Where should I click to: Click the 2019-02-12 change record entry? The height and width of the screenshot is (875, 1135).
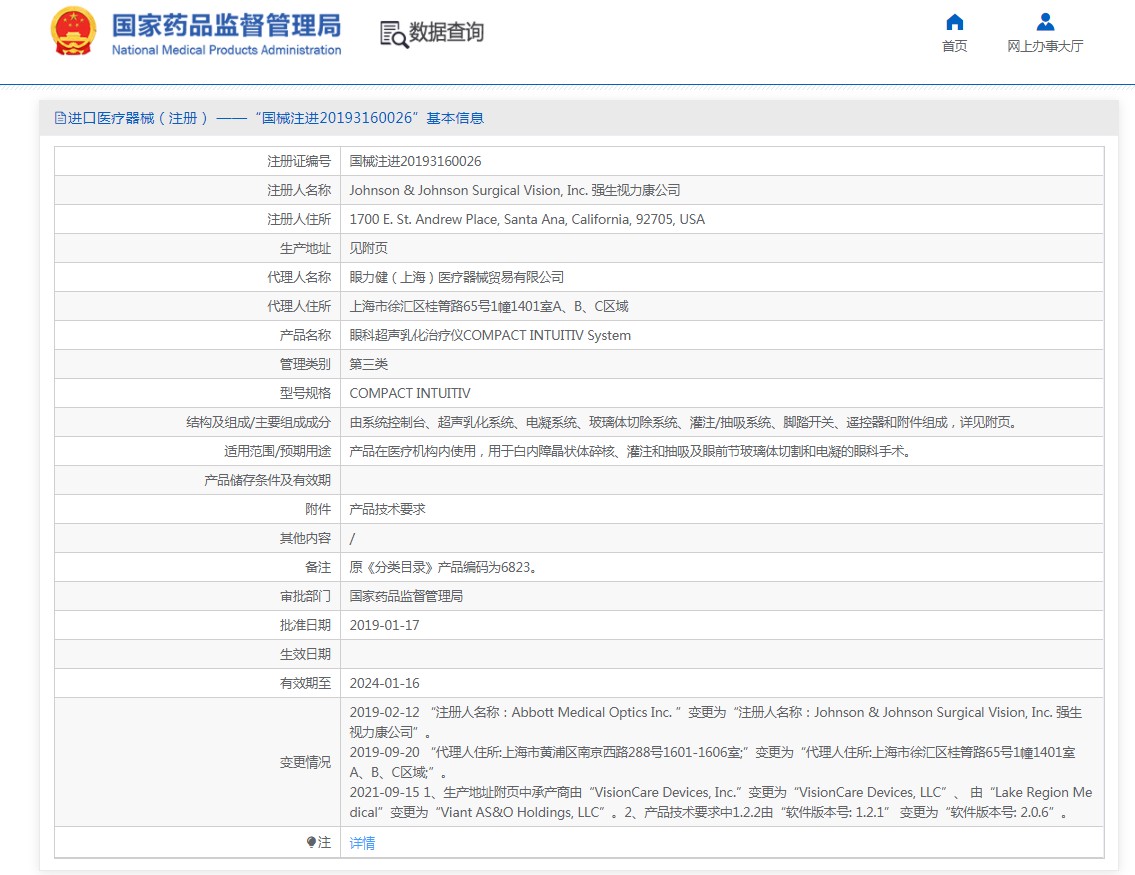click(716, 722)
